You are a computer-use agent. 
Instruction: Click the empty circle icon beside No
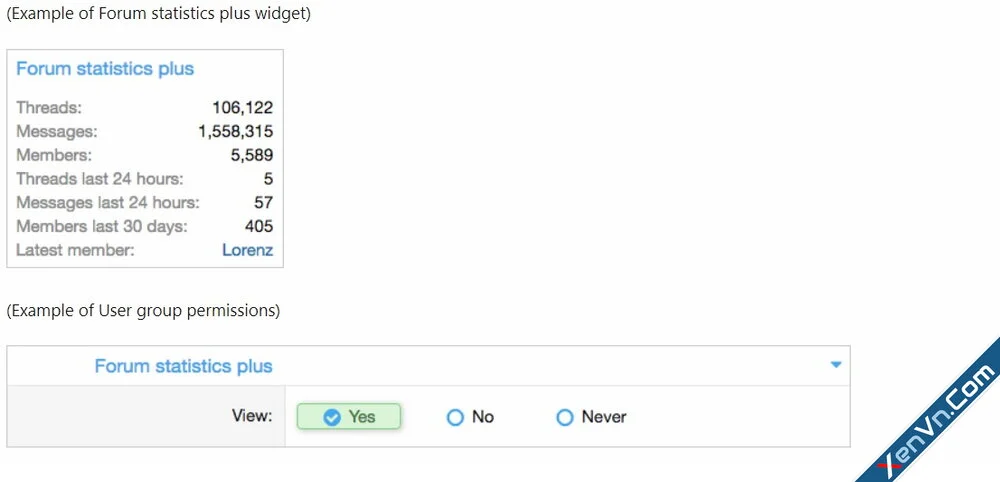click(455, 417)
